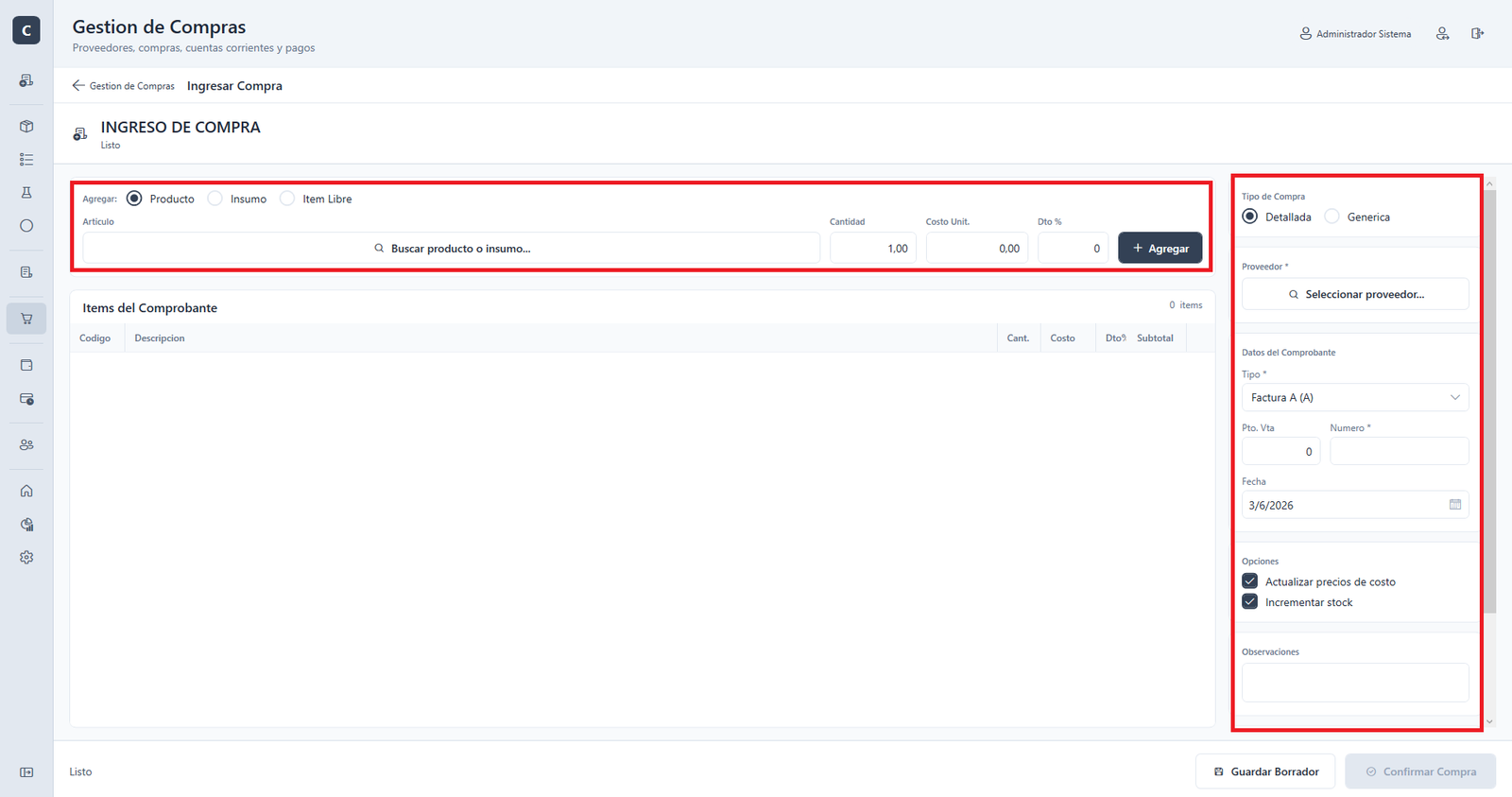
Task: Open the people group sidebar icon
Action: click(x=26, y=444)
